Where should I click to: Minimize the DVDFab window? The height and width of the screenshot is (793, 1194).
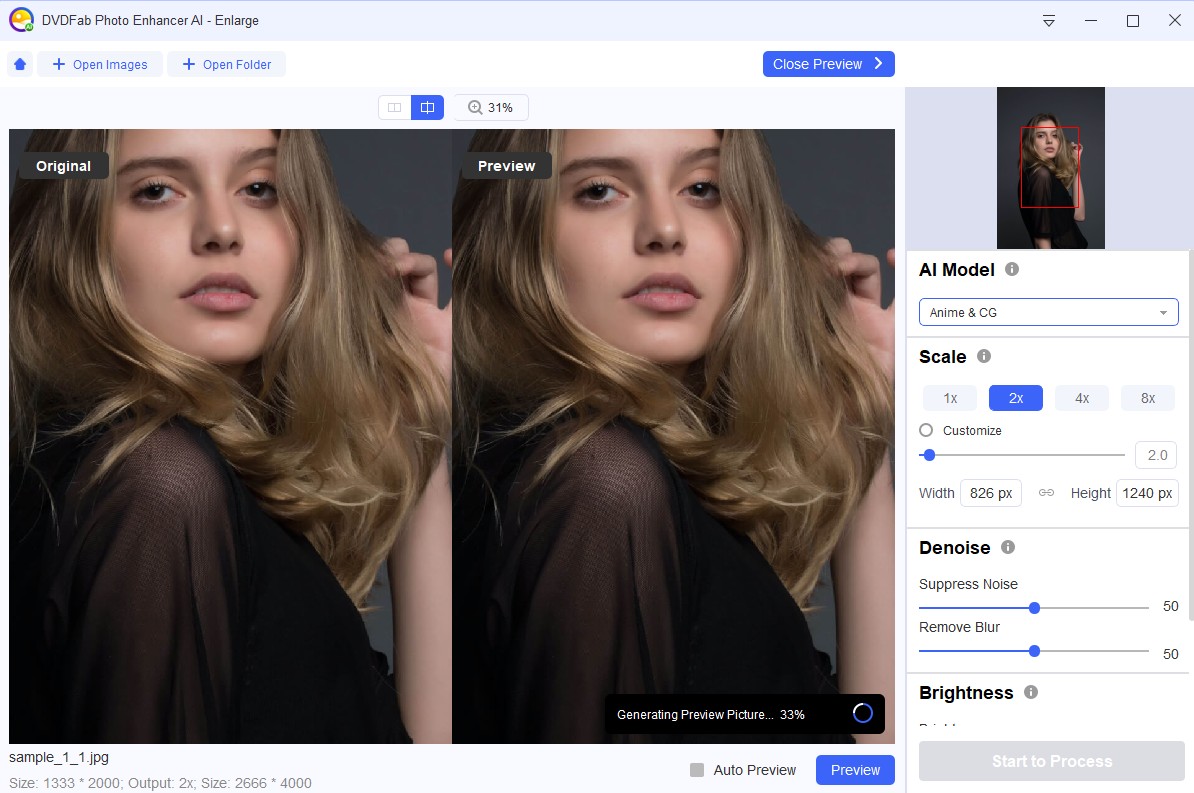click(1090, 21)
